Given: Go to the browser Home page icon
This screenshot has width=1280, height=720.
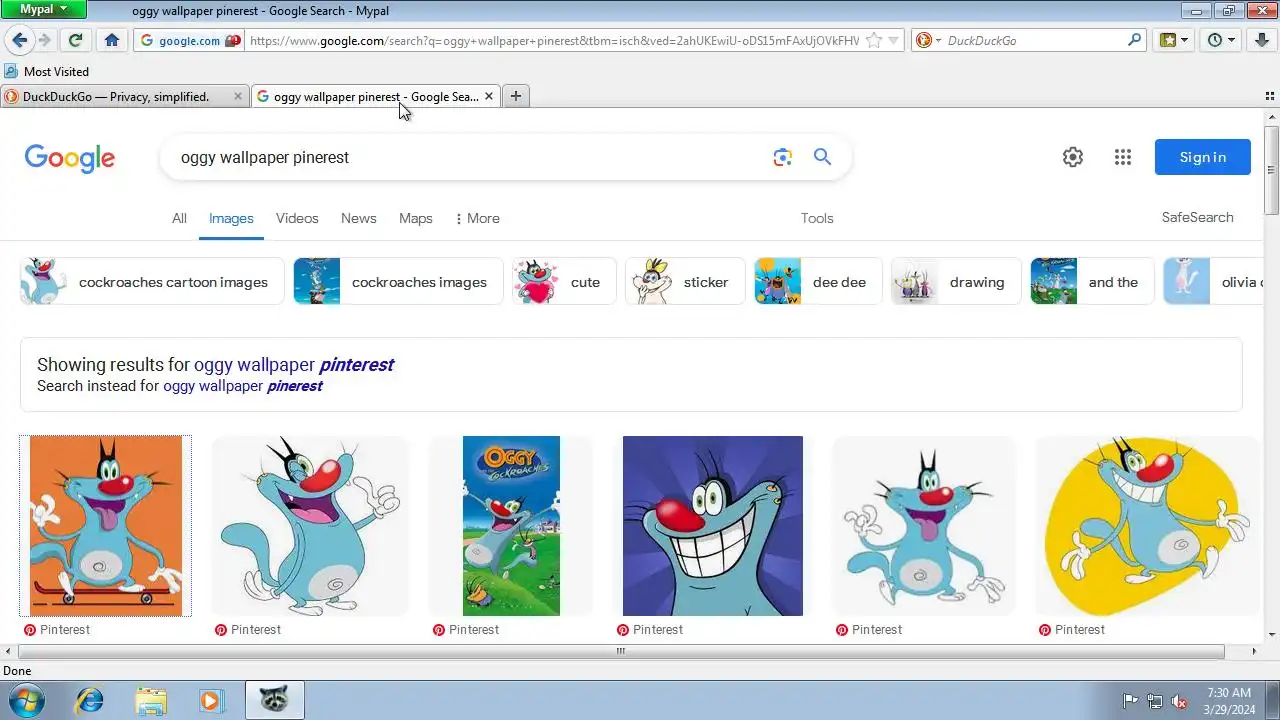Looking at the screenshot, I should coord(112,40).
